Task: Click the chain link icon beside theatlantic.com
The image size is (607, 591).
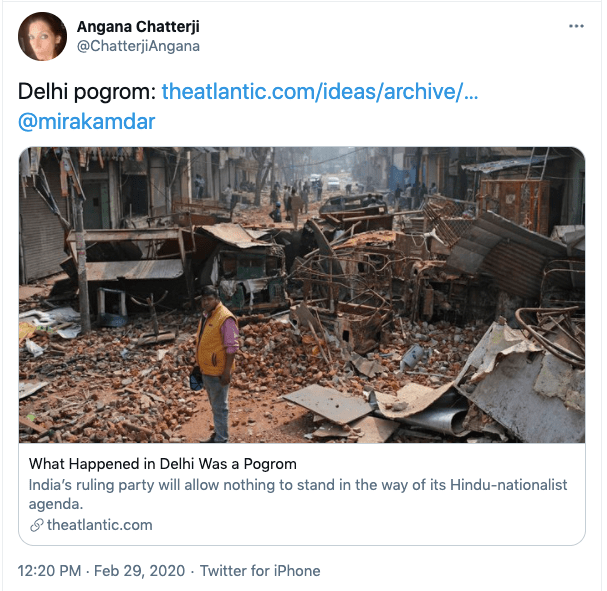Action: click(37, 525)
